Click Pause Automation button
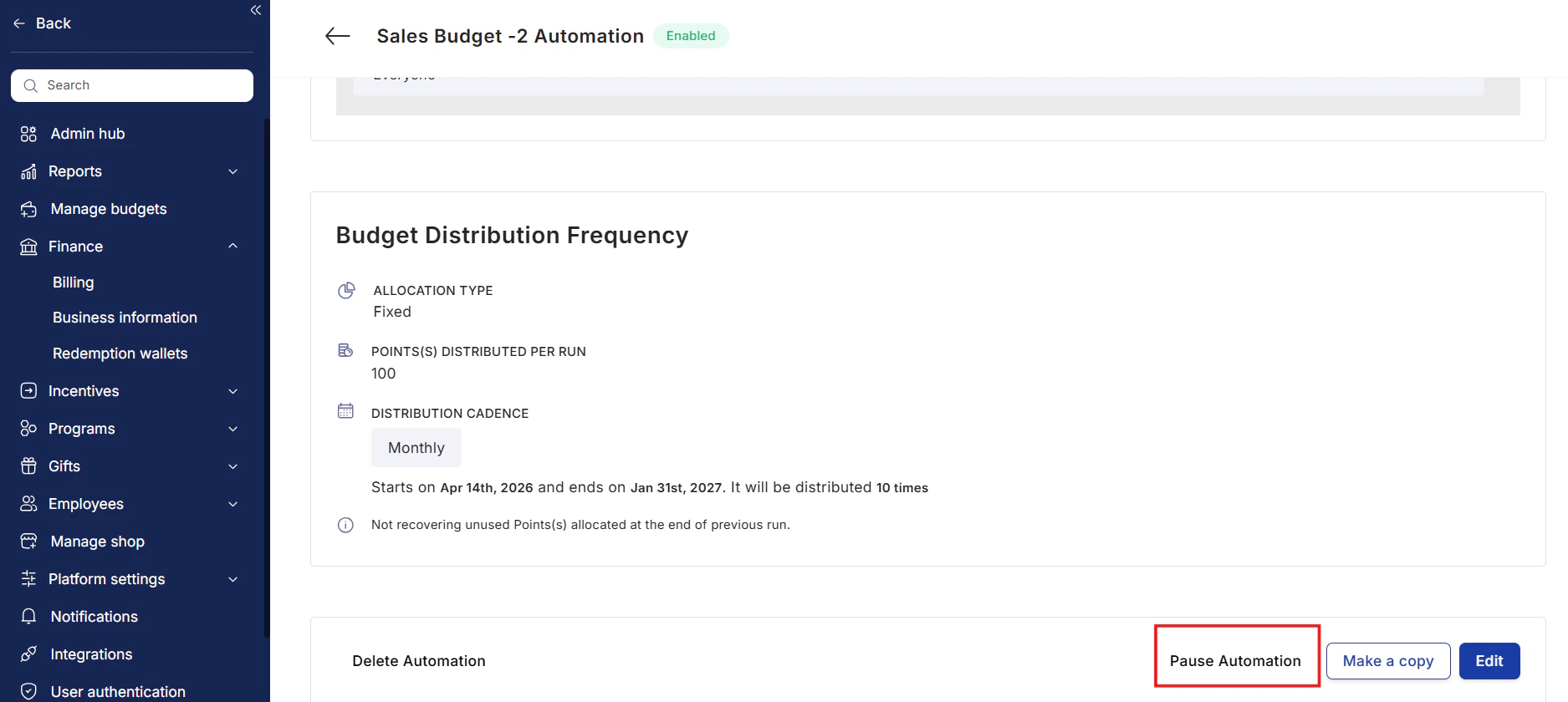1568x702 pixels. (1235, 661)
